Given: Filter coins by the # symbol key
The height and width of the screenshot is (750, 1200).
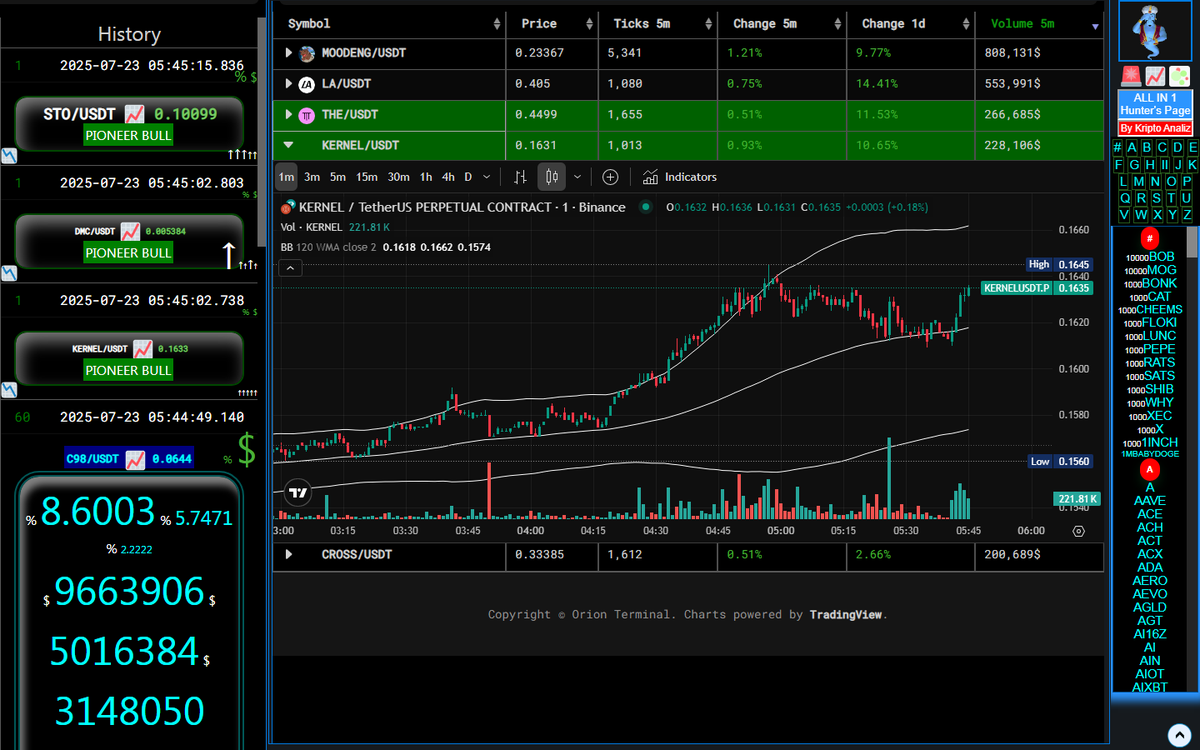Looking at the screenshot, I should [x=1118, y=148].
